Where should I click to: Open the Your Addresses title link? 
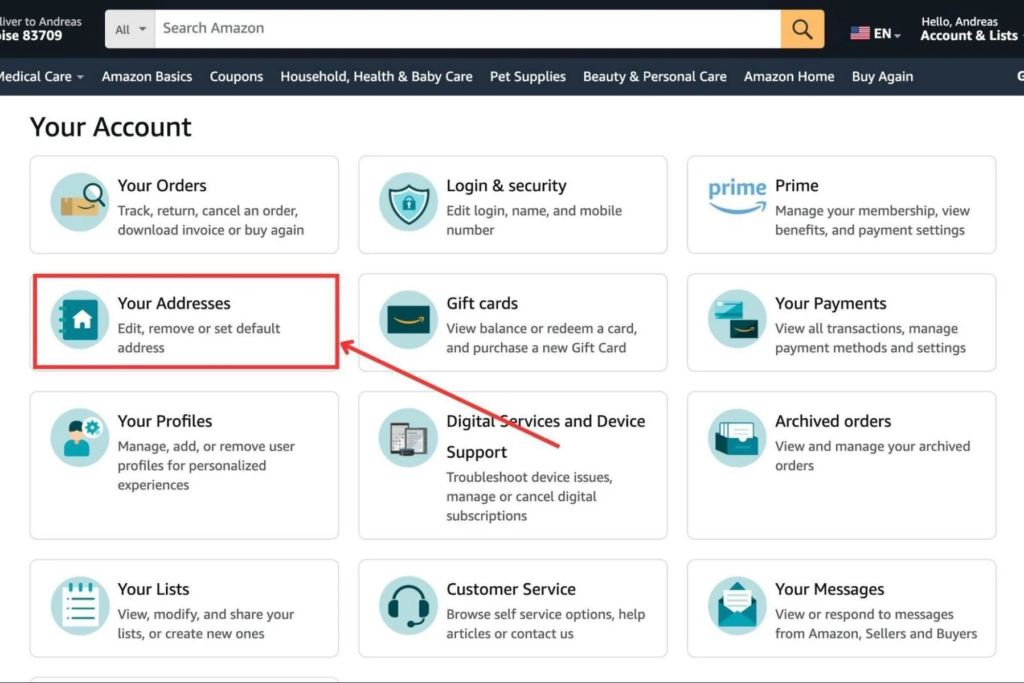pyautogui.click(x=174, y=303)
